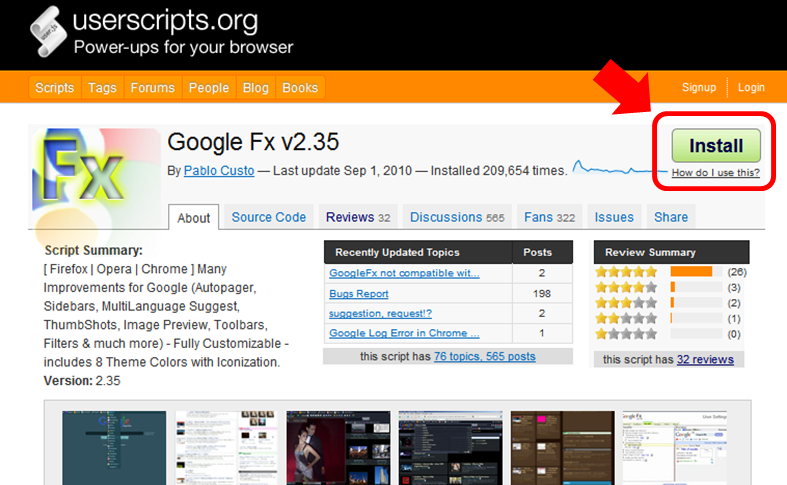Open the 'suggestion, request!?' topic
This screenshot has height=485, width=787.
[x=380, y=313]
